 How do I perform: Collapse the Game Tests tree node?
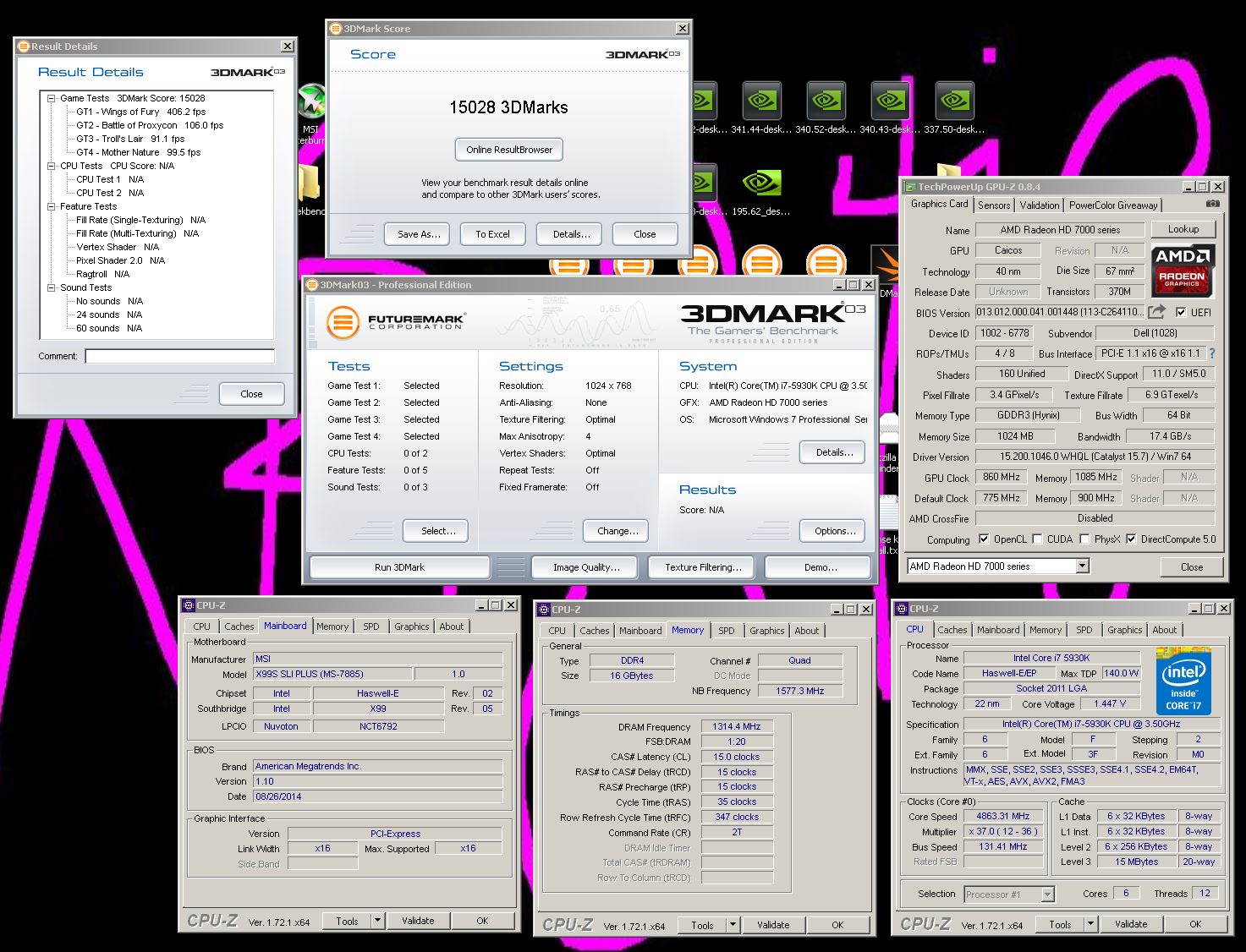click(52, 98)
